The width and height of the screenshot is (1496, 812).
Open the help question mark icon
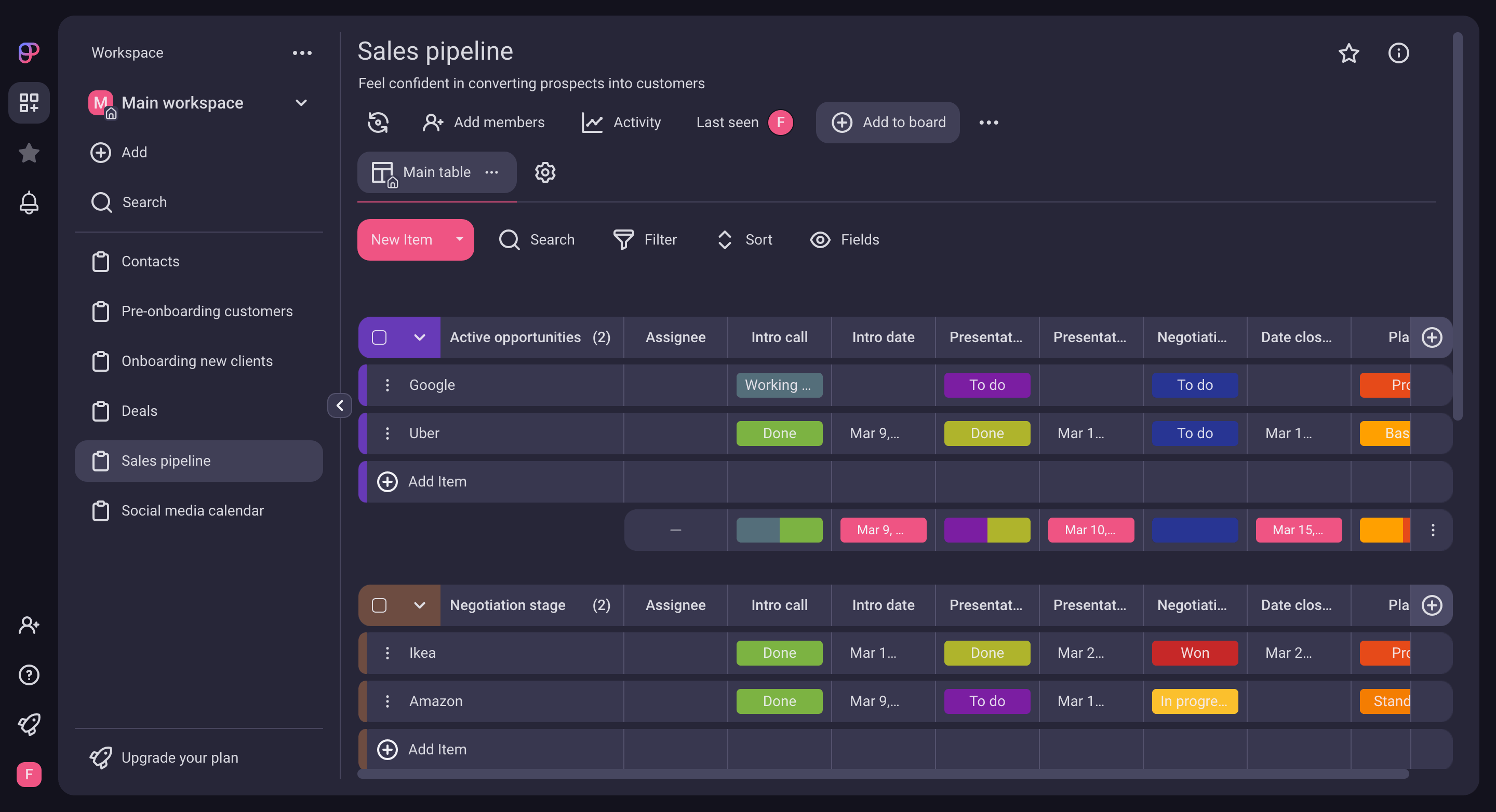pos(29,675)
